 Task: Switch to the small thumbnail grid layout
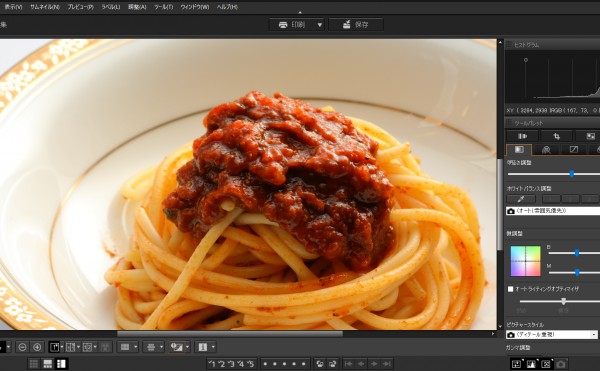pos(34,364)
